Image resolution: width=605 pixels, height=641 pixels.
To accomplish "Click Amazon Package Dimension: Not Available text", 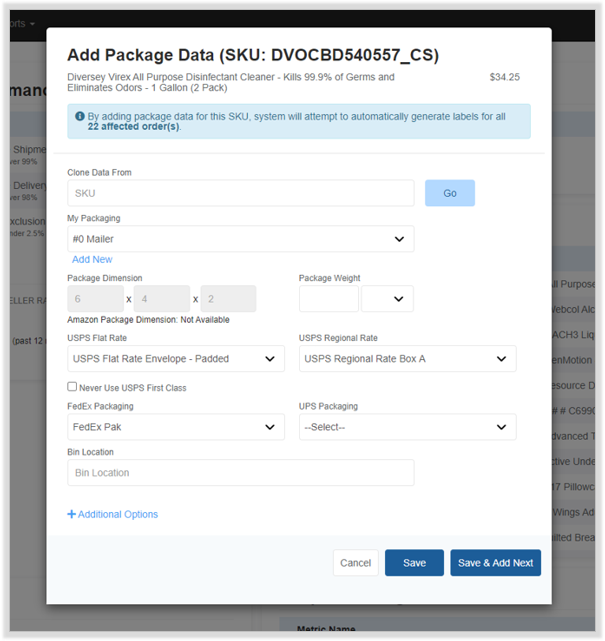I will pos(148,320).
